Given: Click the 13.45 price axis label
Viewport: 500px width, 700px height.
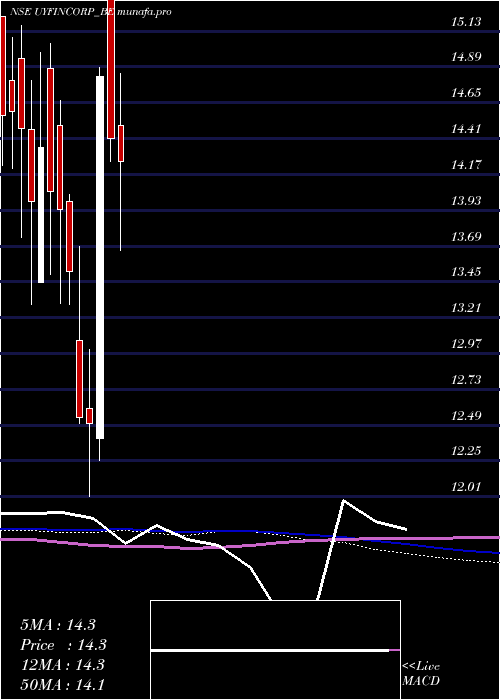Looking at the screenshot, I should coord(466,272).
